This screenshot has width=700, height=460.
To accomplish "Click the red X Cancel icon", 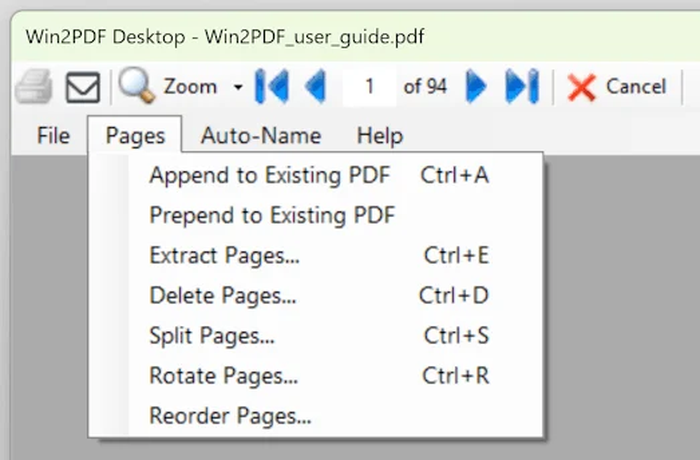I will tap(581, 87).
